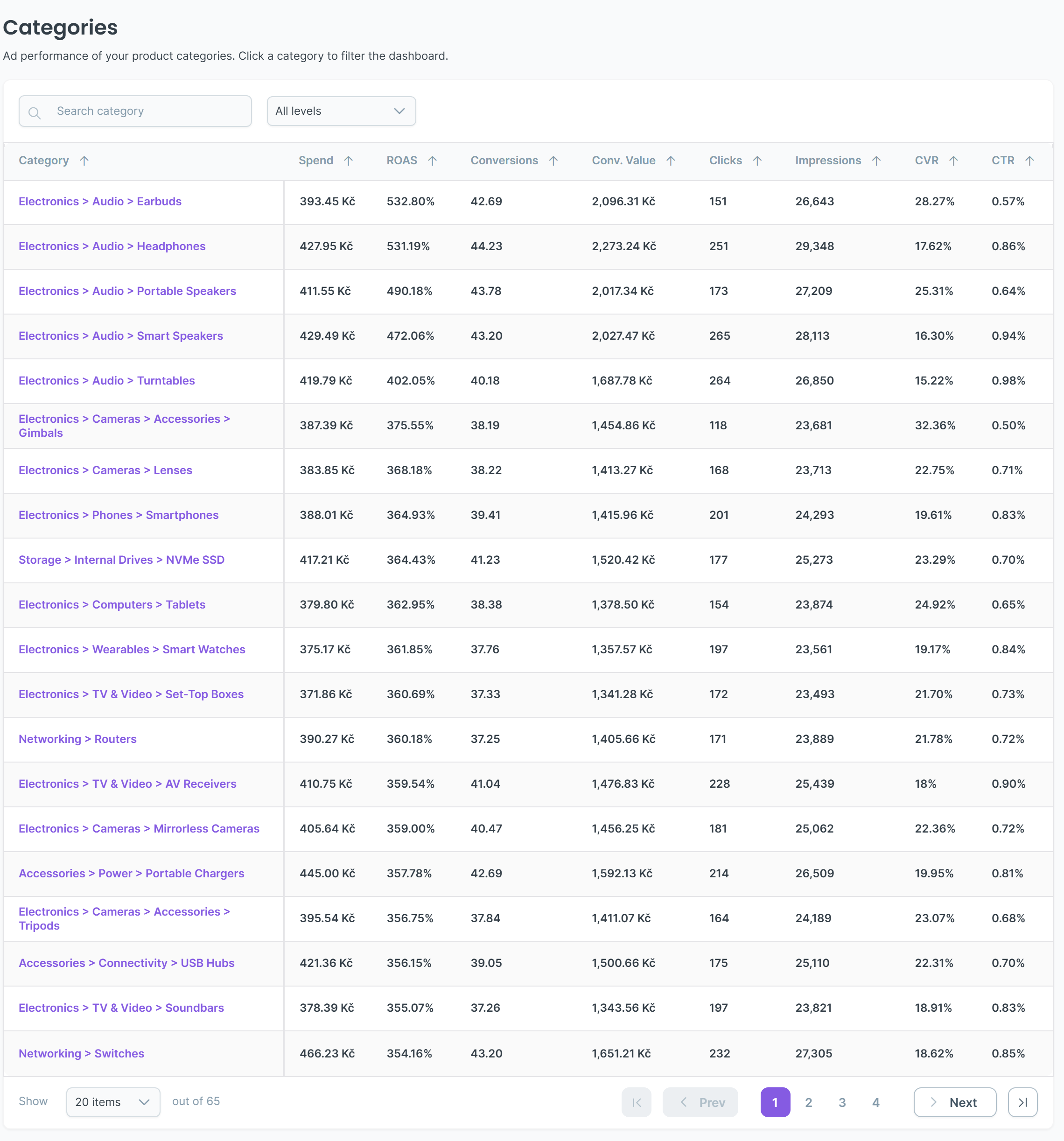The image size is (1064, 1141).
Task: Click the Next page button
Action: click(955, 1102)
